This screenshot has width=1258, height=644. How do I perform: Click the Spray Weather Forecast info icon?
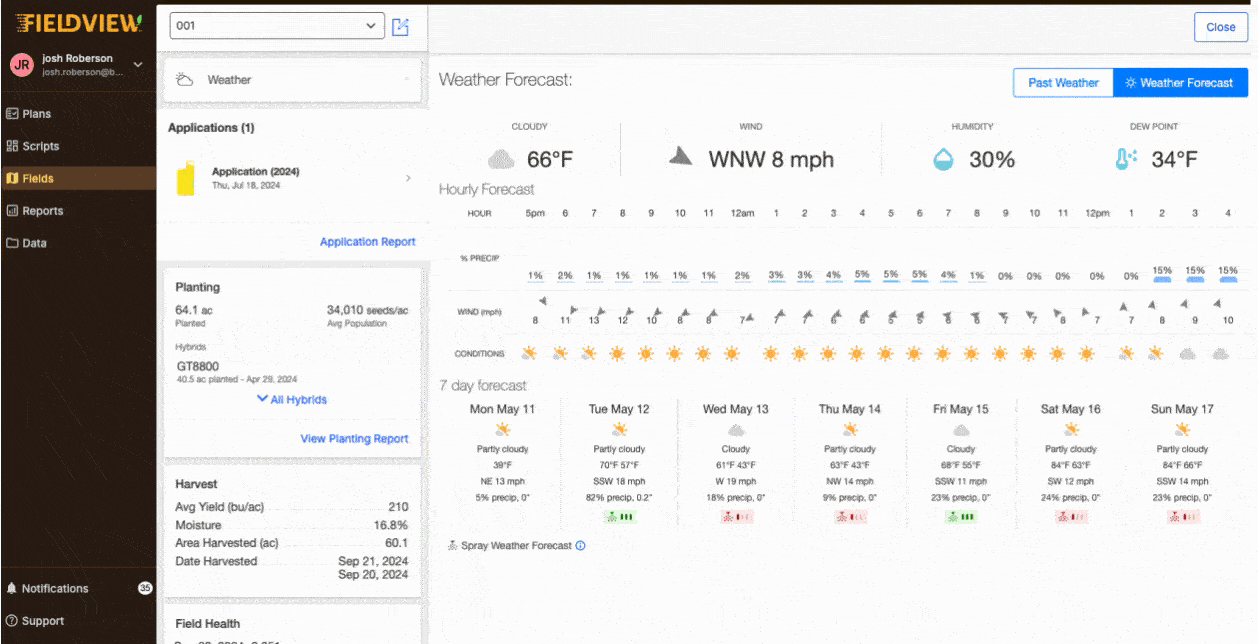pos(581,546)
